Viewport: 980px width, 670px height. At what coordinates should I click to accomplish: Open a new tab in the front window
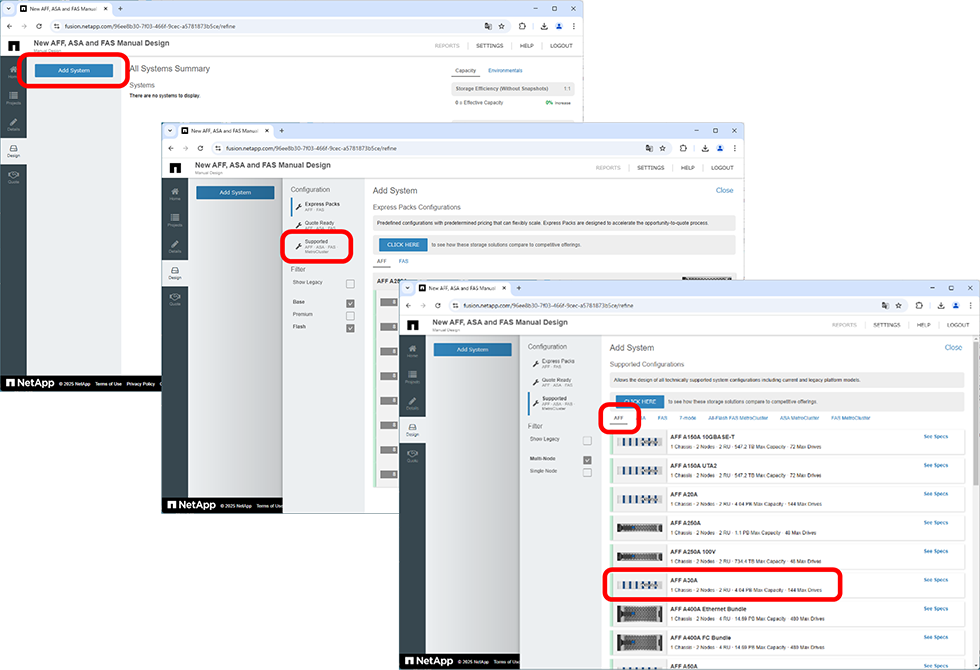519,288
